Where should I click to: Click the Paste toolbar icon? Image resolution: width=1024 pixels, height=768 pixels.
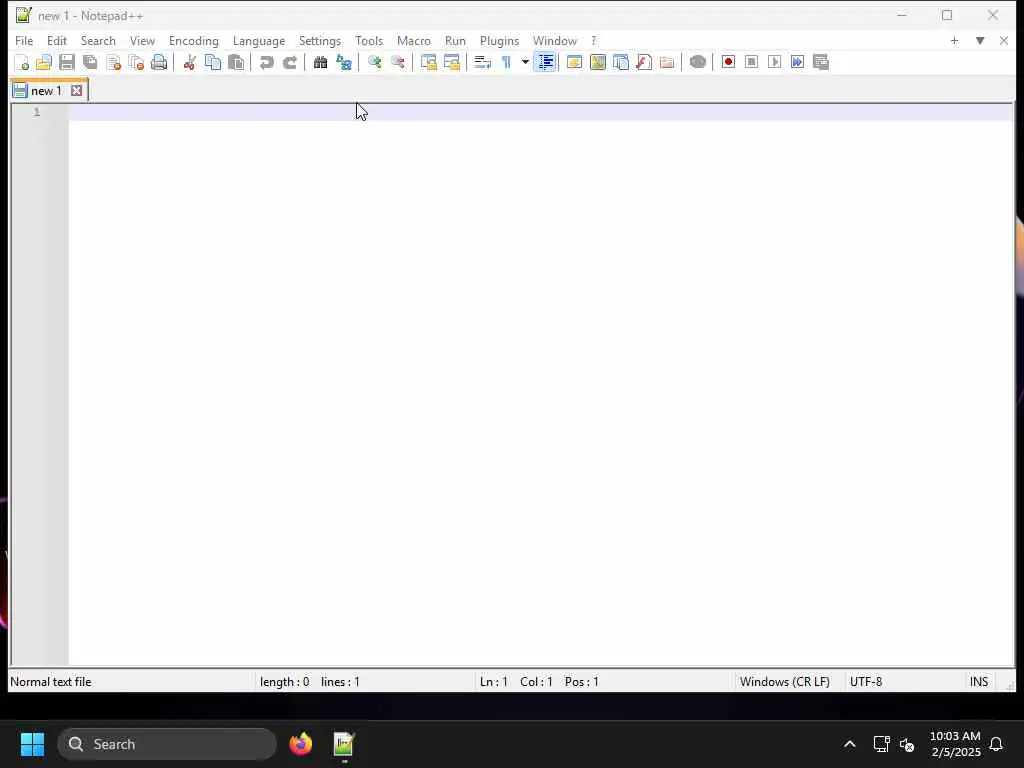(x=236, y=62)
